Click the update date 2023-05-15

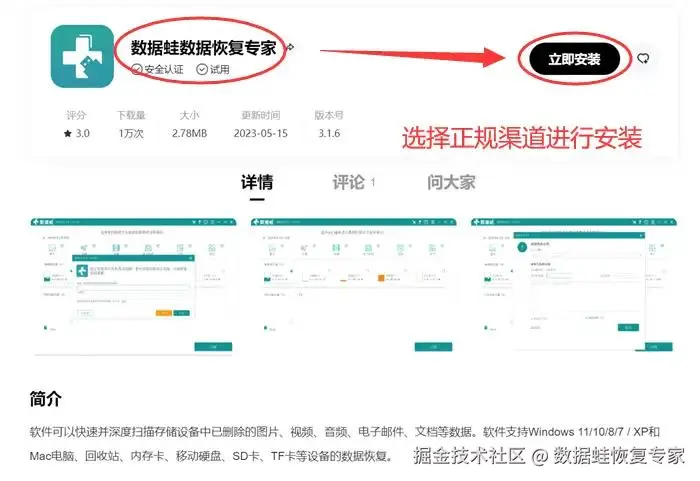tap(261, 133)
